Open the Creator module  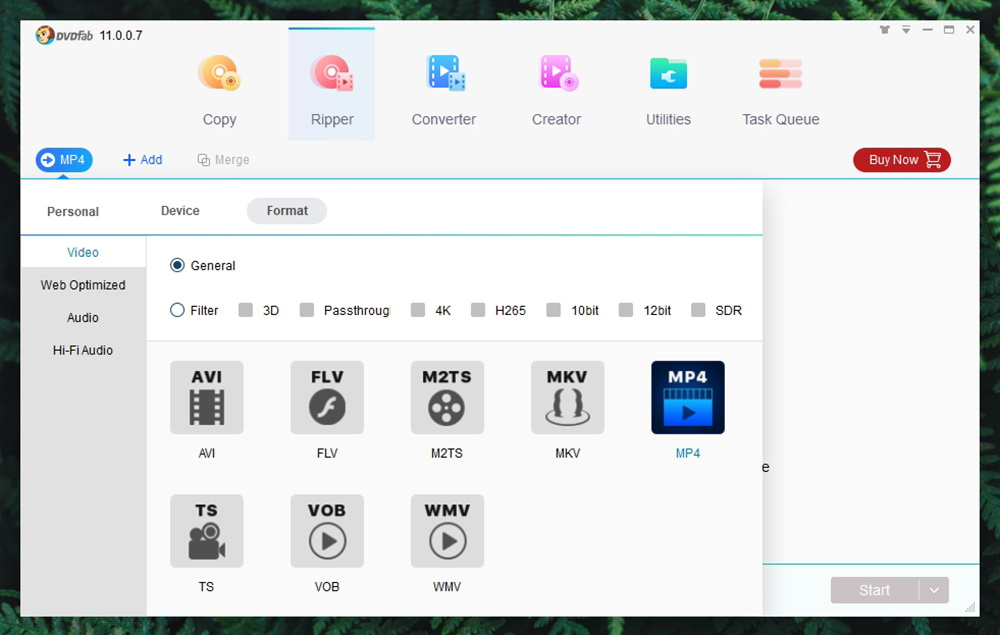click(556, 89)
